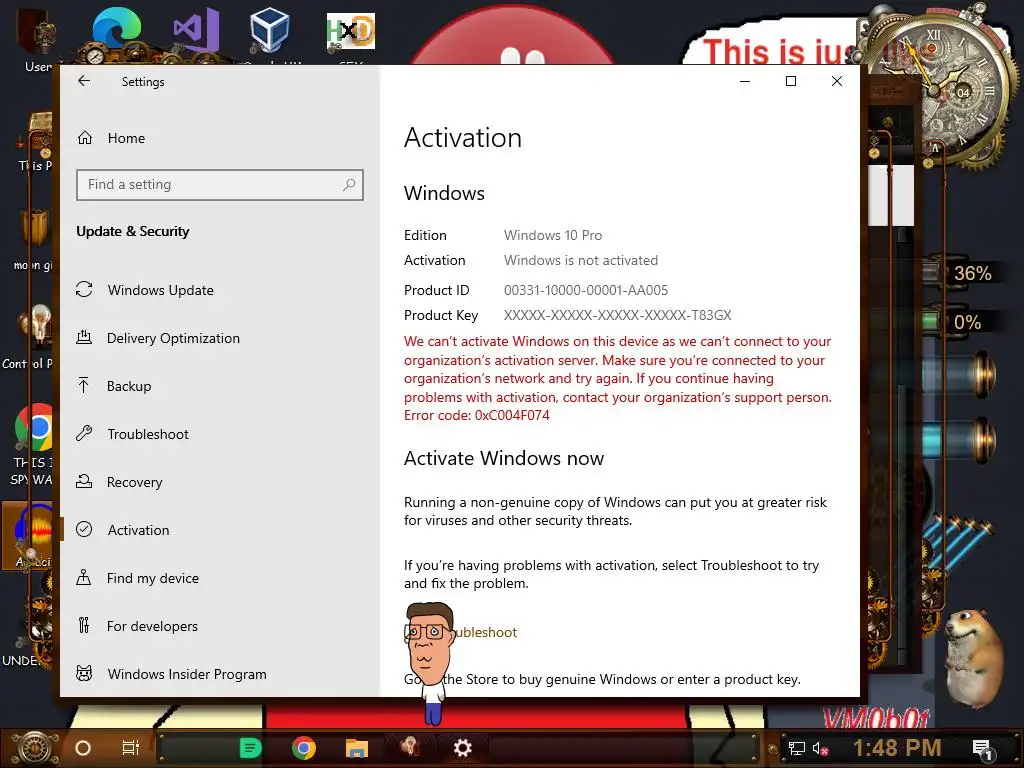This screenshot has width=1024, height=768.
Task: Open VirtualBox desktop shortcut
Action: [270, 31]
